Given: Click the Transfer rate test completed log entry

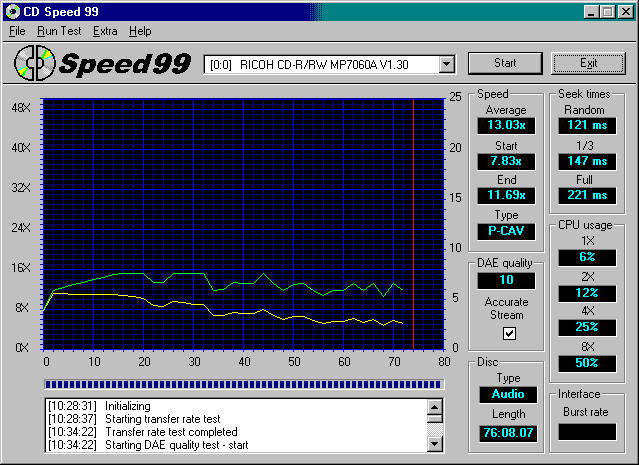Looking at the screenshot, I should point(143,432).
